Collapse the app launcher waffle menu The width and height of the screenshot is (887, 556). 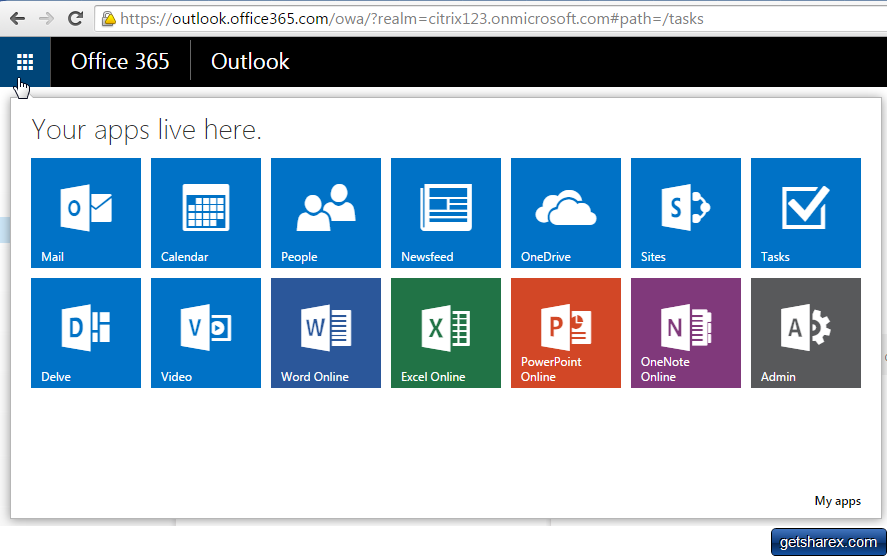click(25, 62)
